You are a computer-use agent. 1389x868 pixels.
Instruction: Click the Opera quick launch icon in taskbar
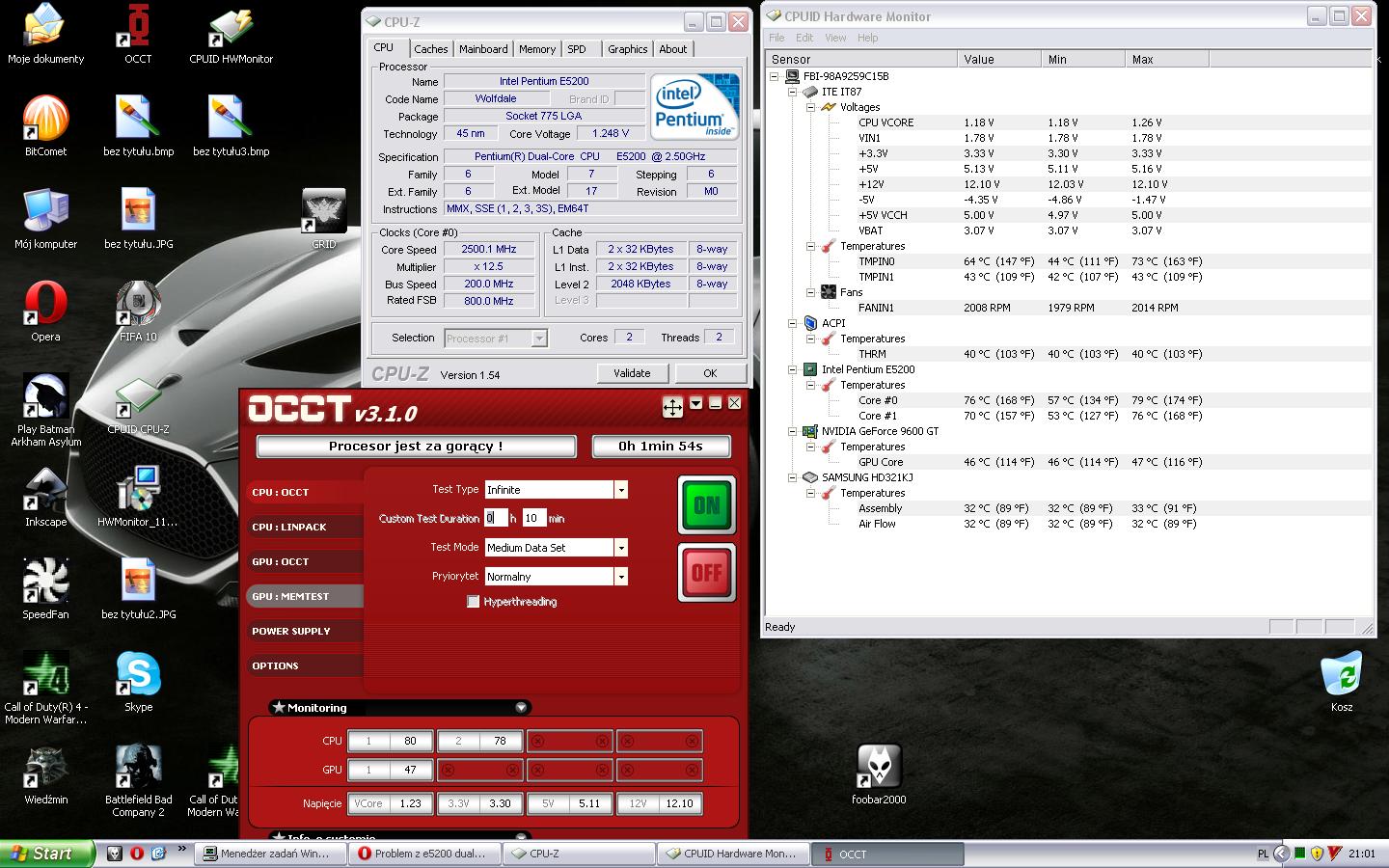tap(137, 854)
